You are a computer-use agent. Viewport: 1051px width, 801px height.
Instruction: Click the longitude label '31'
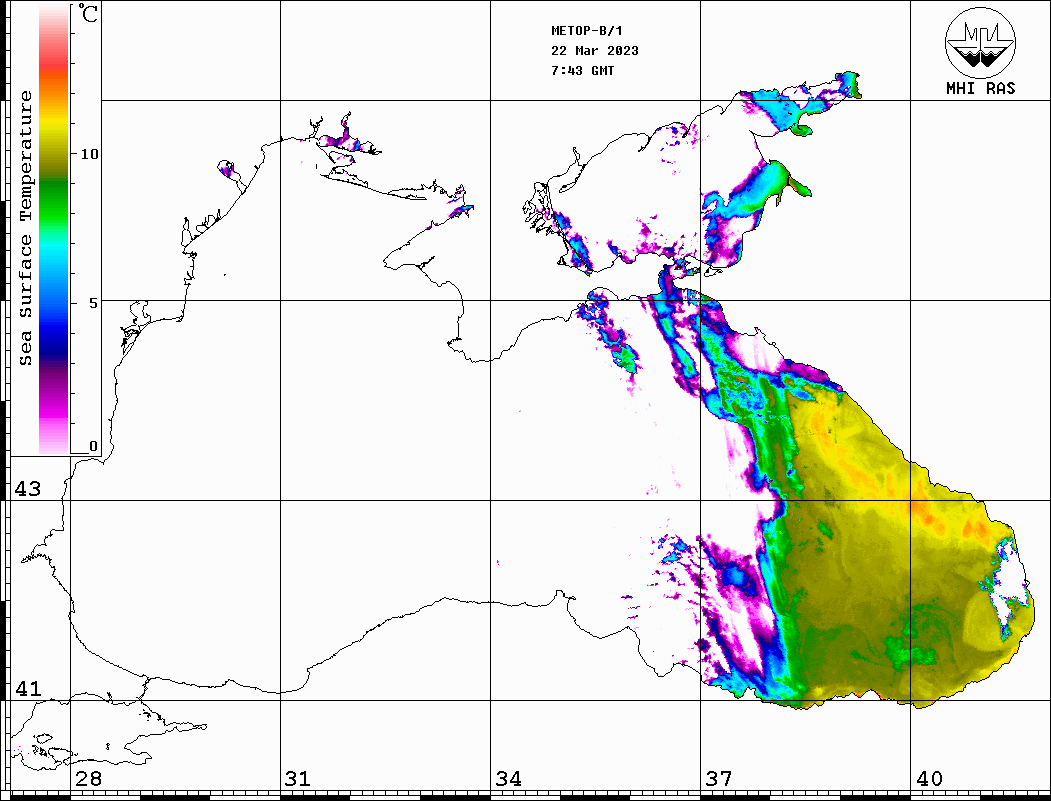point(298,778)
